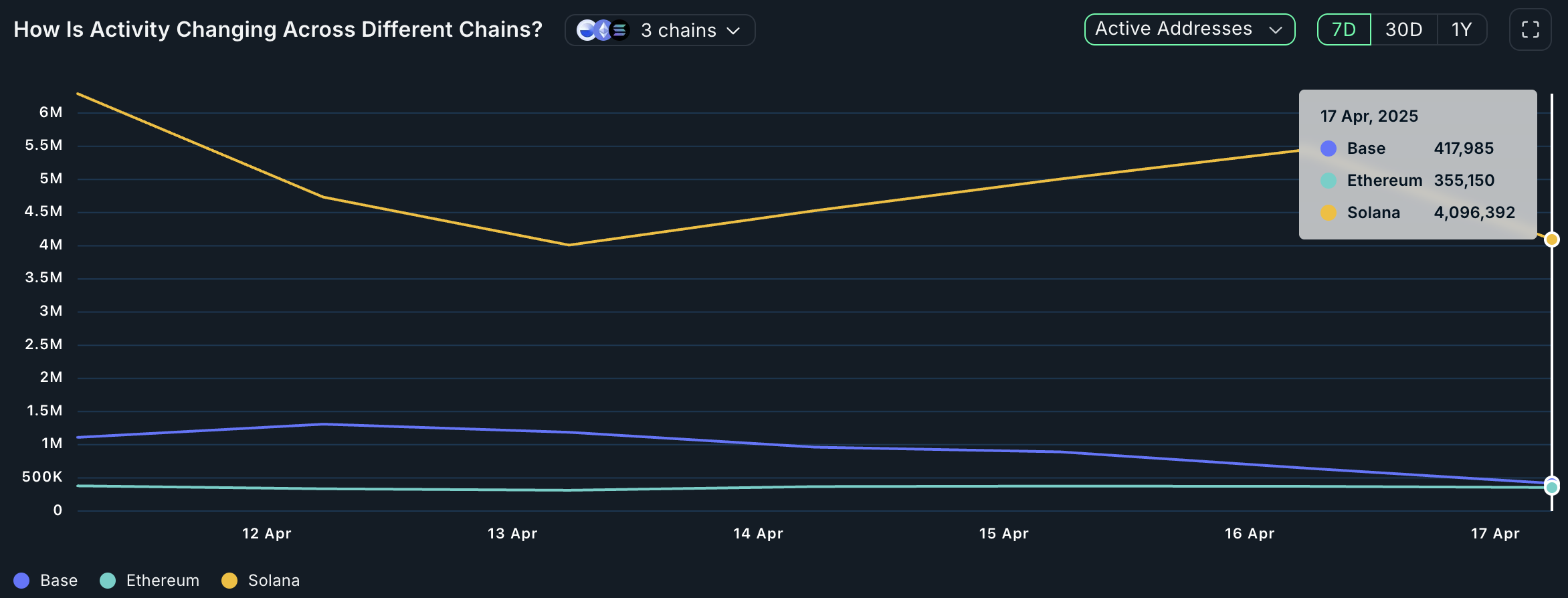The width and height of the screenshot is (1568, 598).
Task: Click the Ethereum dot in tooltip
Action: tap(1329, 181)
